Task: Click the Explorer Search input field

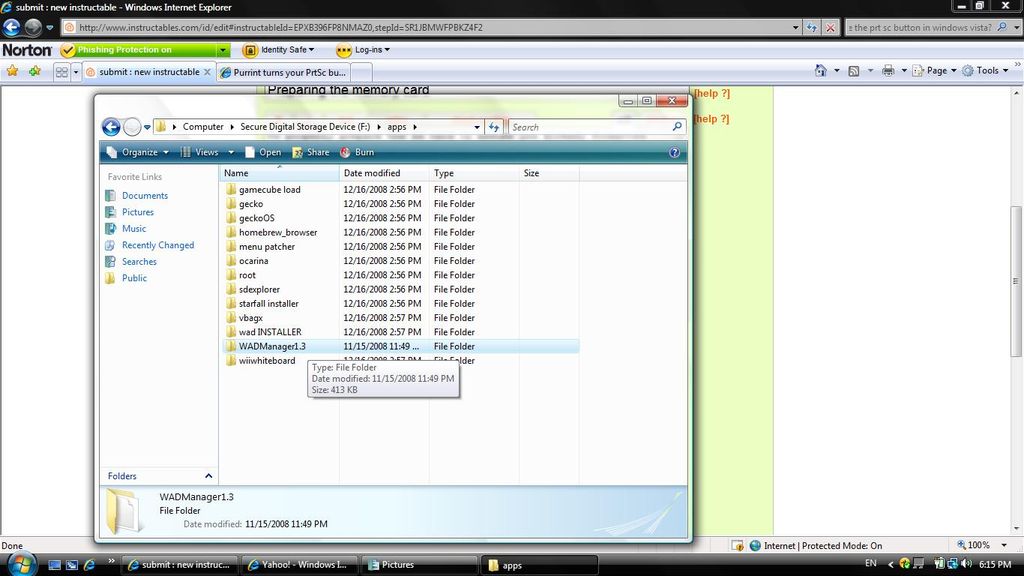Action: tap(590, 127)
